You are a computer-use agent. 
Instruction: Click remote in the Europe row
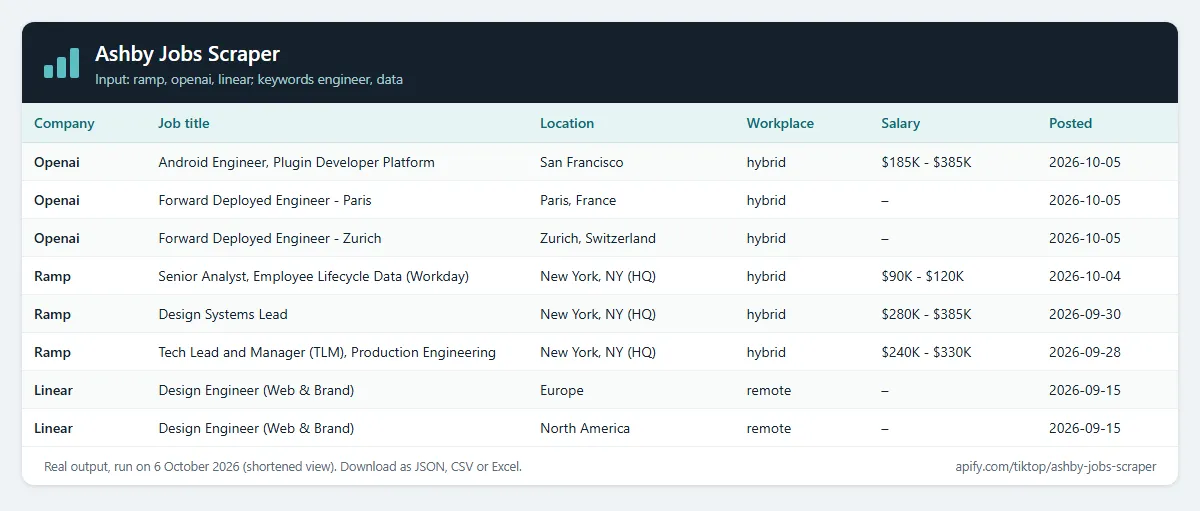769,390
